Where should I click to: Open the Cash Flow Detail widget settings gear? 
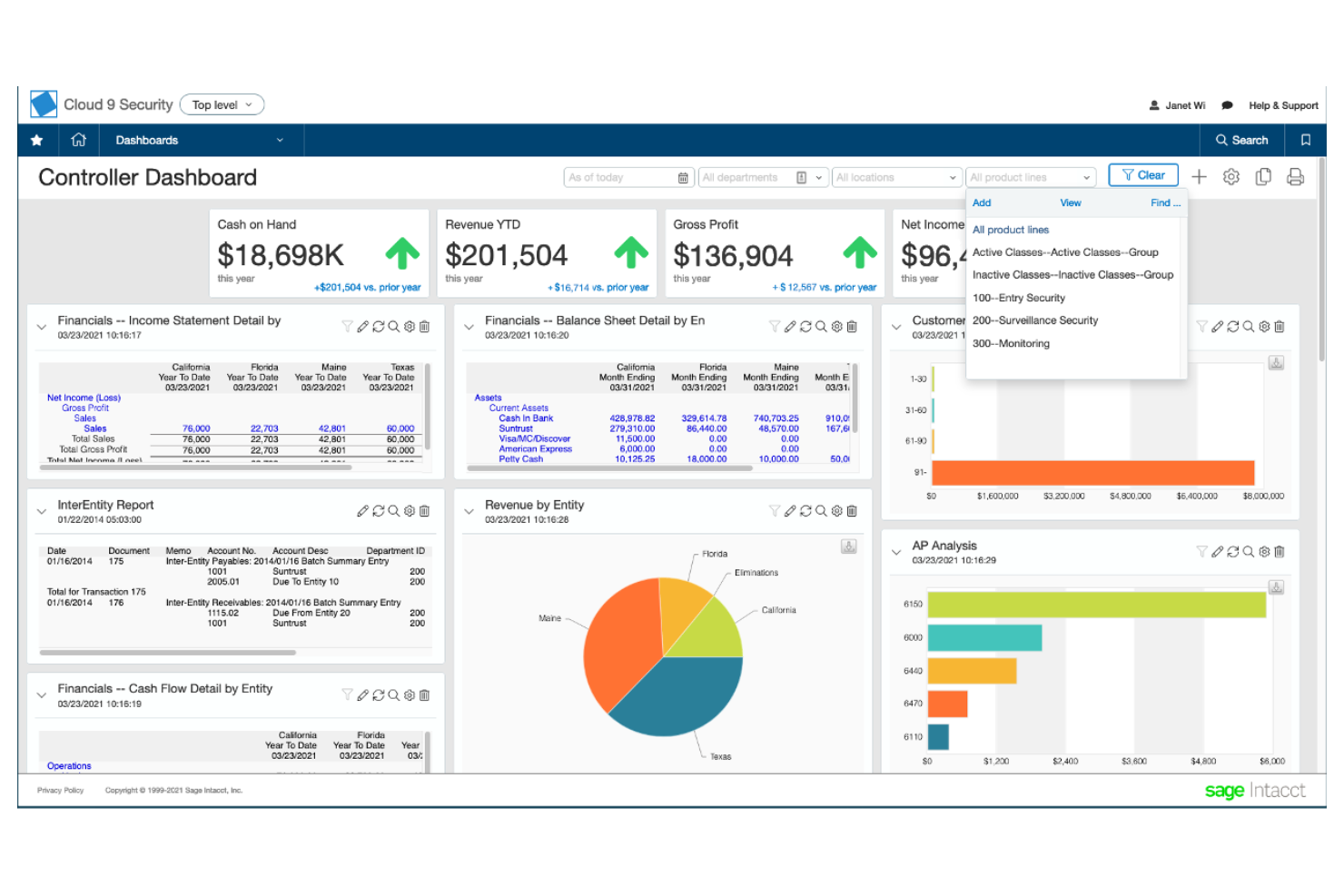409,694
